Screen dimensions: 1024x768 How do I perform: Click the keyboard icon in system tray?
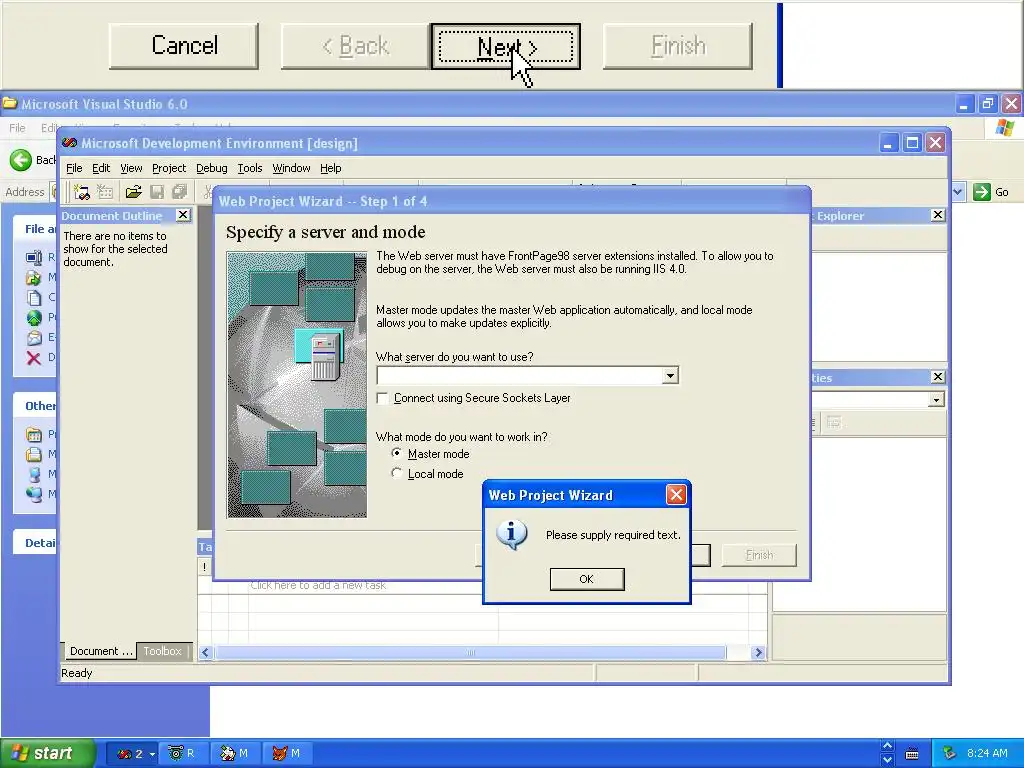point(912,754)
